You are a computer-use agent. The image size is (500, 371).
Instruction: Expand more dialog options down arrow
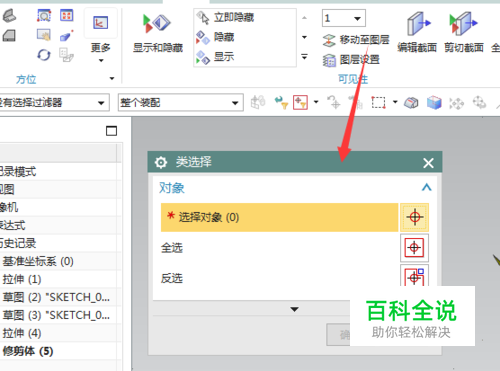point(294,309)
